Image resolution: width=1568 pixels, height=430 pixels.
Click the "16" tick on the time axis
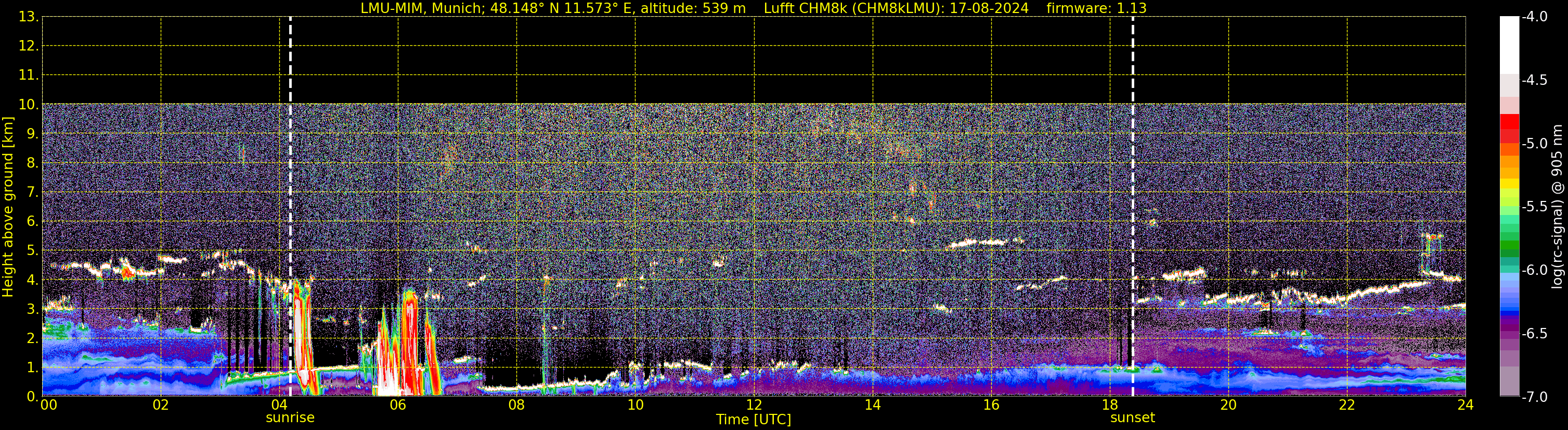pyautogui.click(x=992, y=406)
